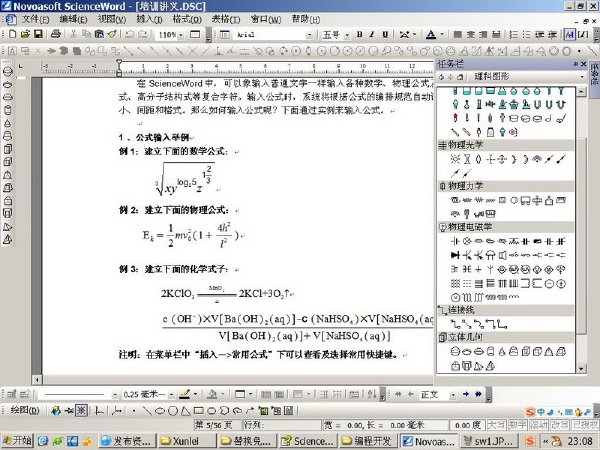600x450 pixels.
Task: Select the spring icon in 物理力学
Action: click(467, 200)
